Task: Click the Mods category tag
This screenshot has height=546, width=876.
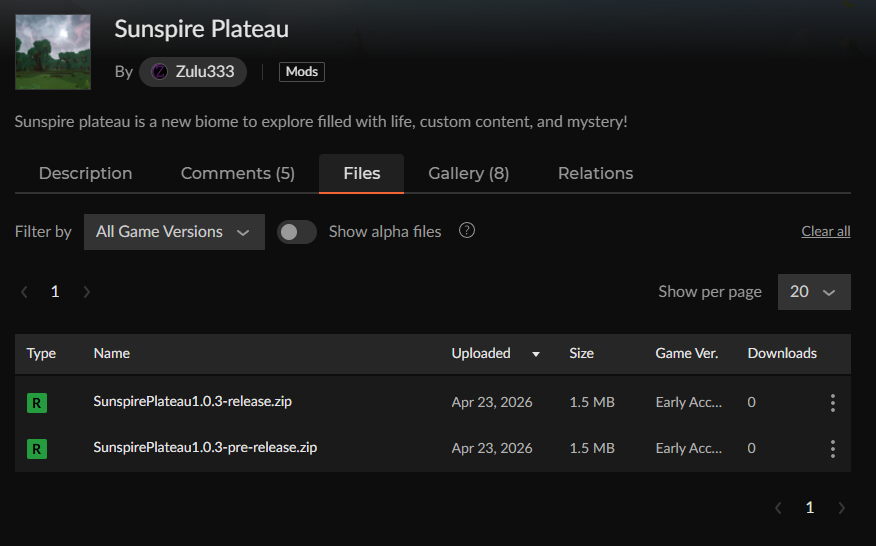Action: pos(302,72)
